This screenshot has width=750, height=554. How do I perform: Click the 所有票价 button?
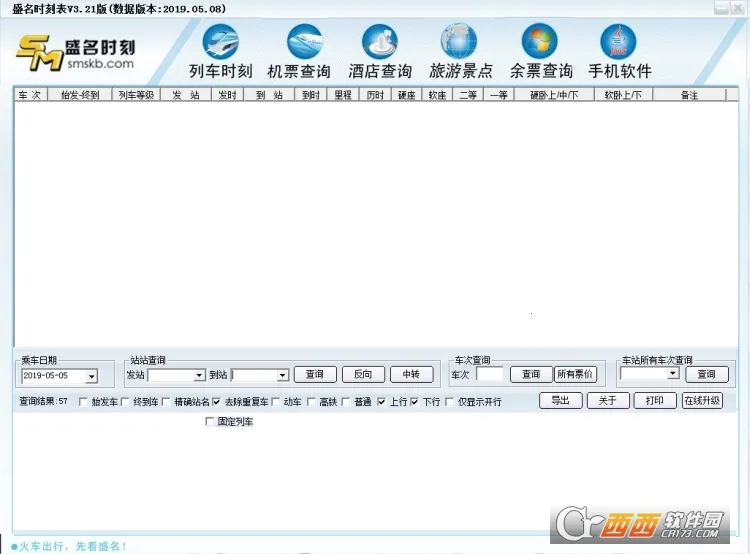tap(575, 374)
